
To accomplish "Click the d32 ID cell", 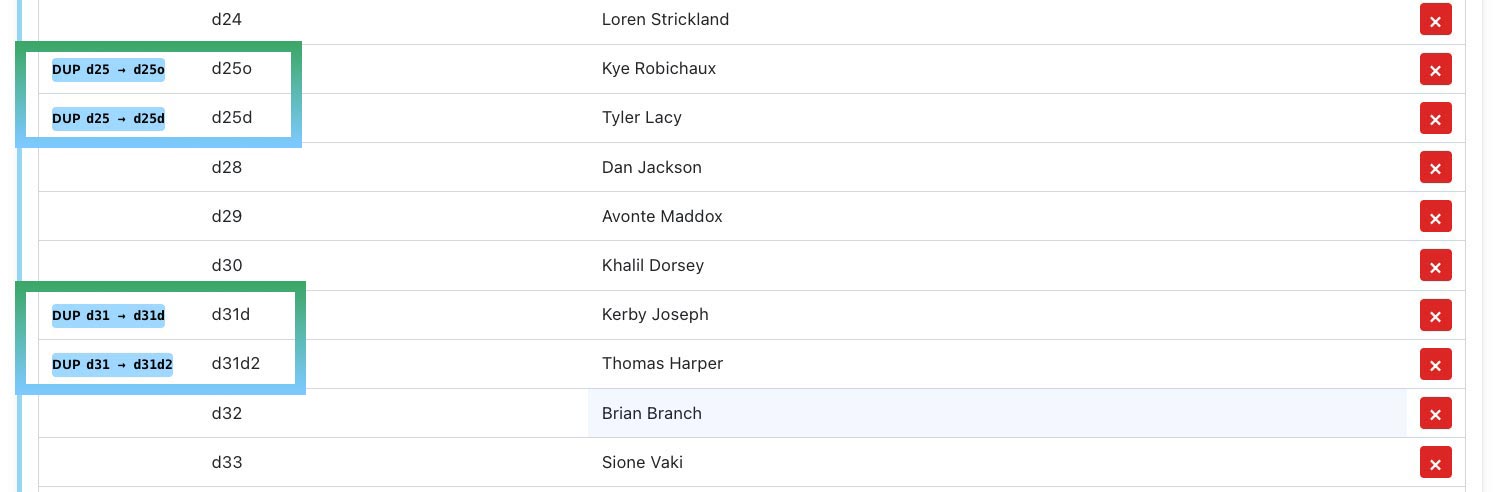I will click(x=227, y=413).
